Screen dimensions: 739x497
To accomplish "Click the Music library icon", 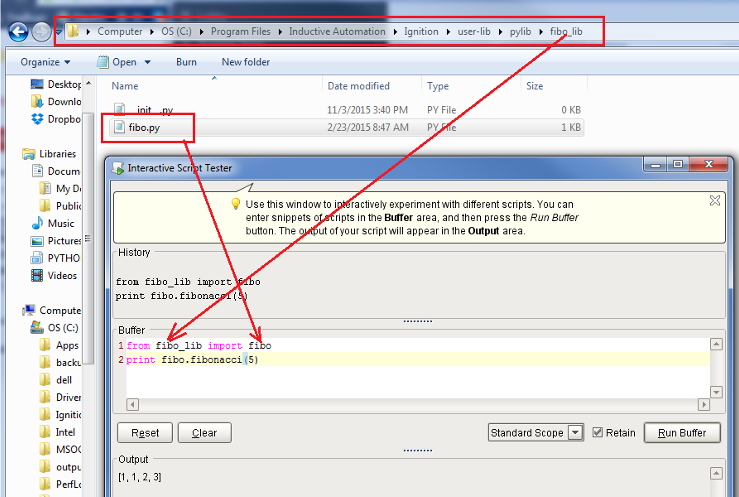I will [x=37, y=223].
